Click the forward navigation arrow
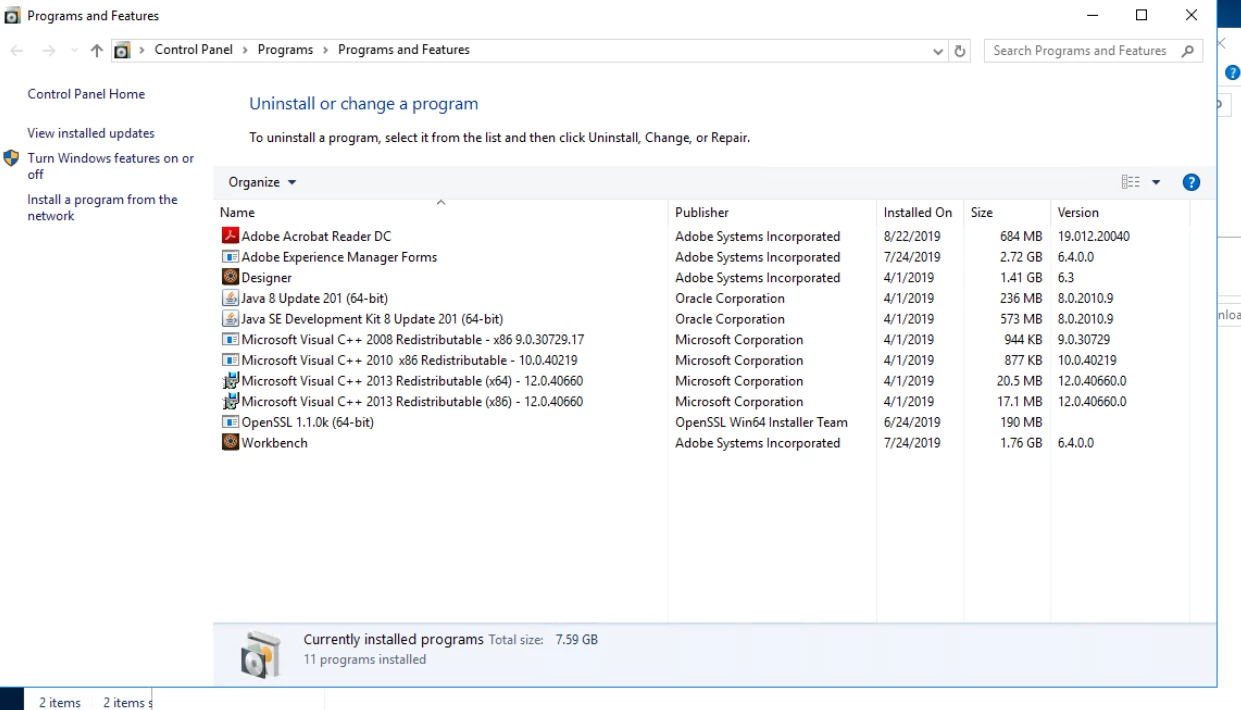 [48, 51]
